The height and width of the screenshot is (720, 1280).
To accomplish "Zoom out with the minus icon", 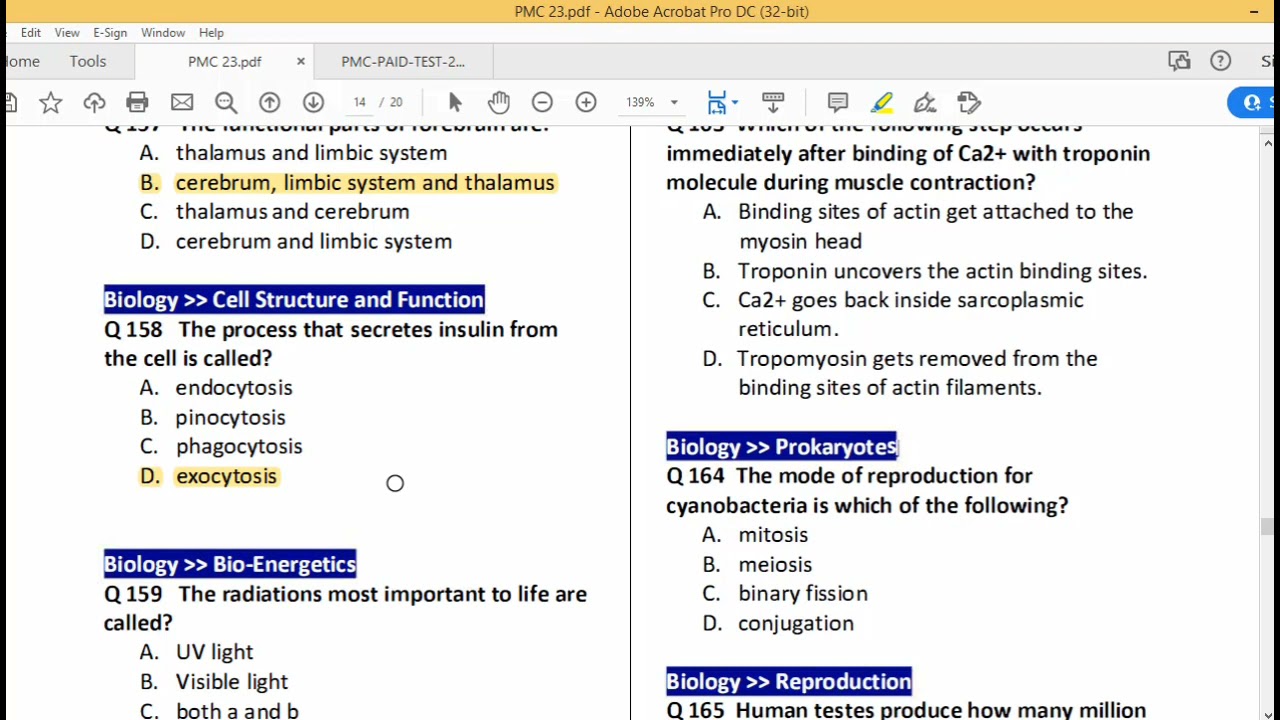I will (542, 102).
